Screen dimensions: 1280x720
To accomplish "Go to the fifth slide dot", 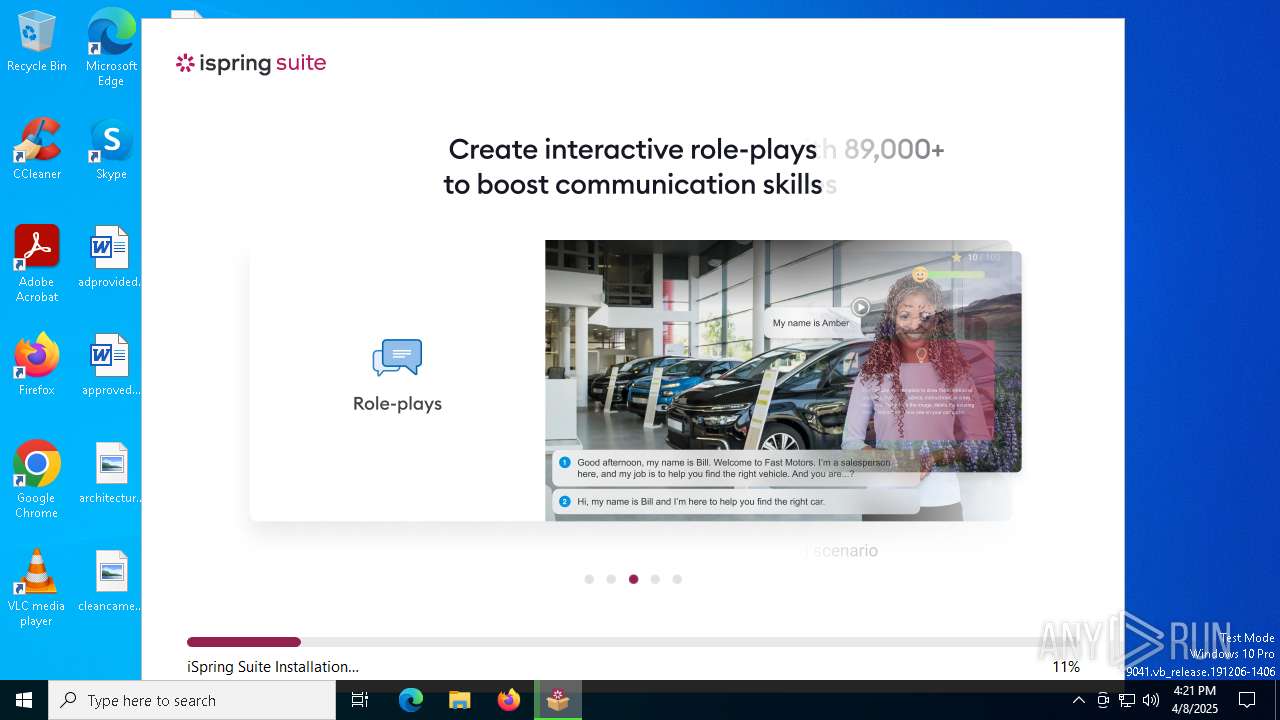I will pos(677,579).
